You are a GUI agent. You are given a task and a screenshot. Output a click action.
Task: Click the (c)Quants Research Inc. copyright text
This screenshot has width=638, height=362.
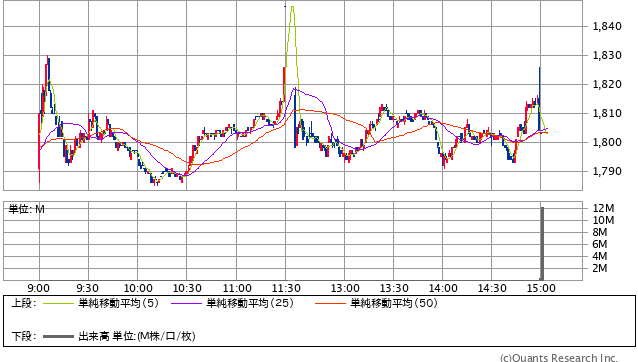pos(559,358)
